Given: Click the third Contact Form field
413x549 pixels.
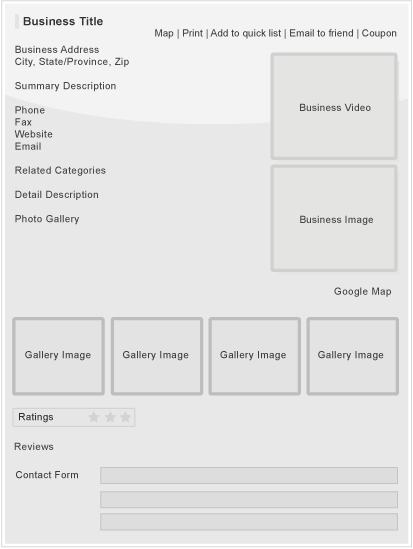Looking at the screenshot, I should [x=249, y=522].
